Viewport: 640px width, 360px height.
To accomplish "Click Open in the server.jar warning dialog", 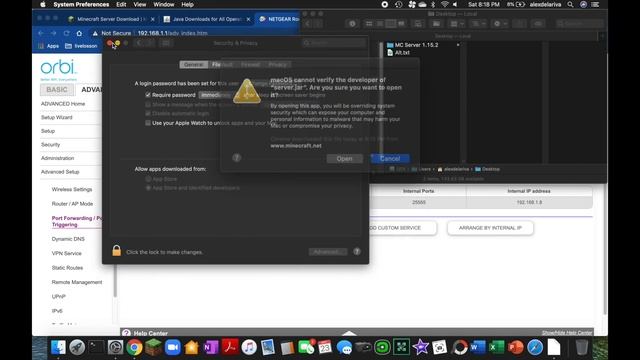I will point(344,158).
